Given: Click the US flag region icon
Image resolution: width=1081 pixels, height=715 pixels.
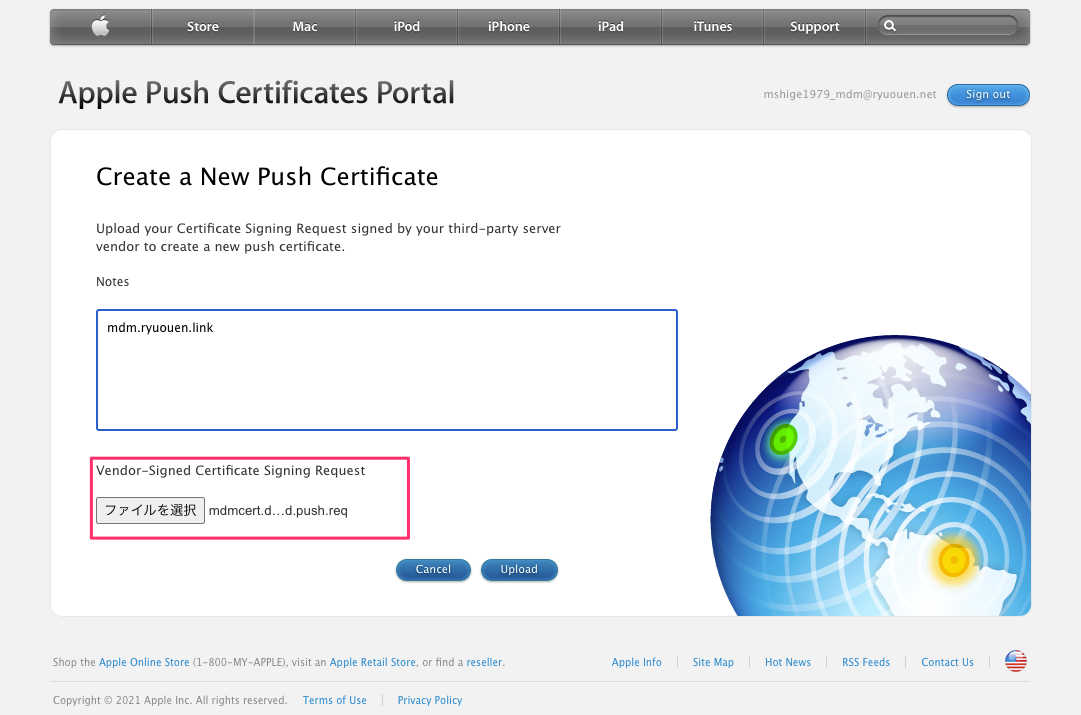Looking at the screenshot, I should (1016, 661).
